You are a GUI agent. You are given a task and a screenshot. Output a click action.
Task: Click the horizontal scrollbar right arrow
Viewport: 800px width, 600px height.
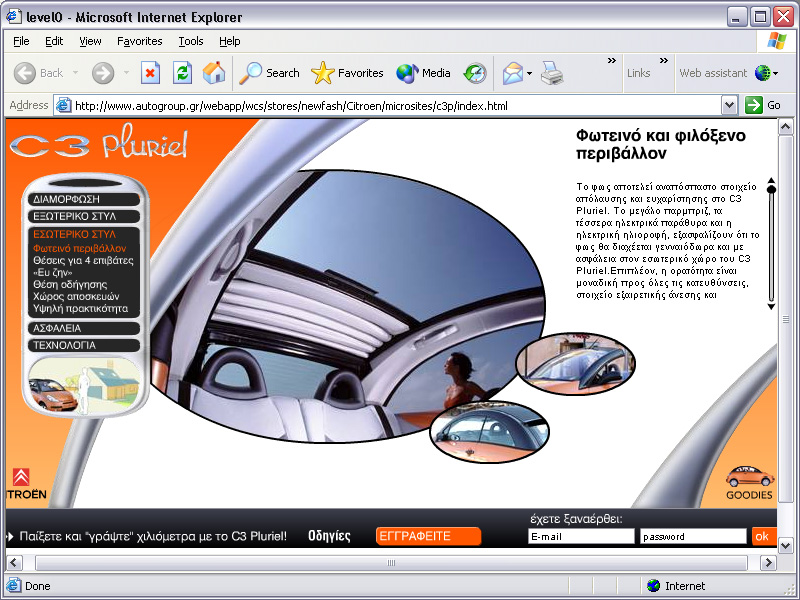768,563
